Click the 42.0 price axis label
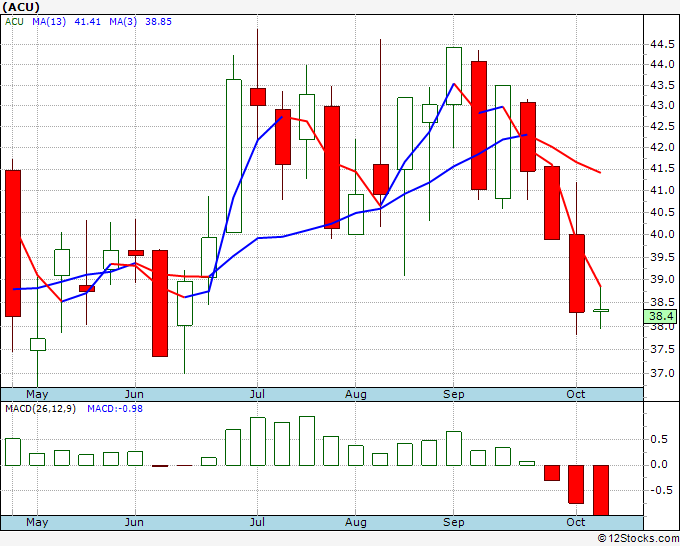 (x=662, y=147)
